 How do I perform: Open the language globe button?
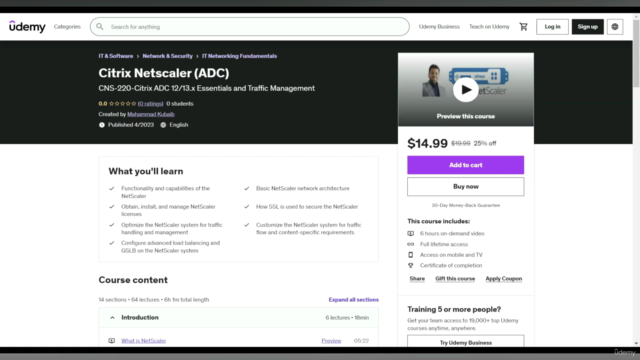coord(615,27)
